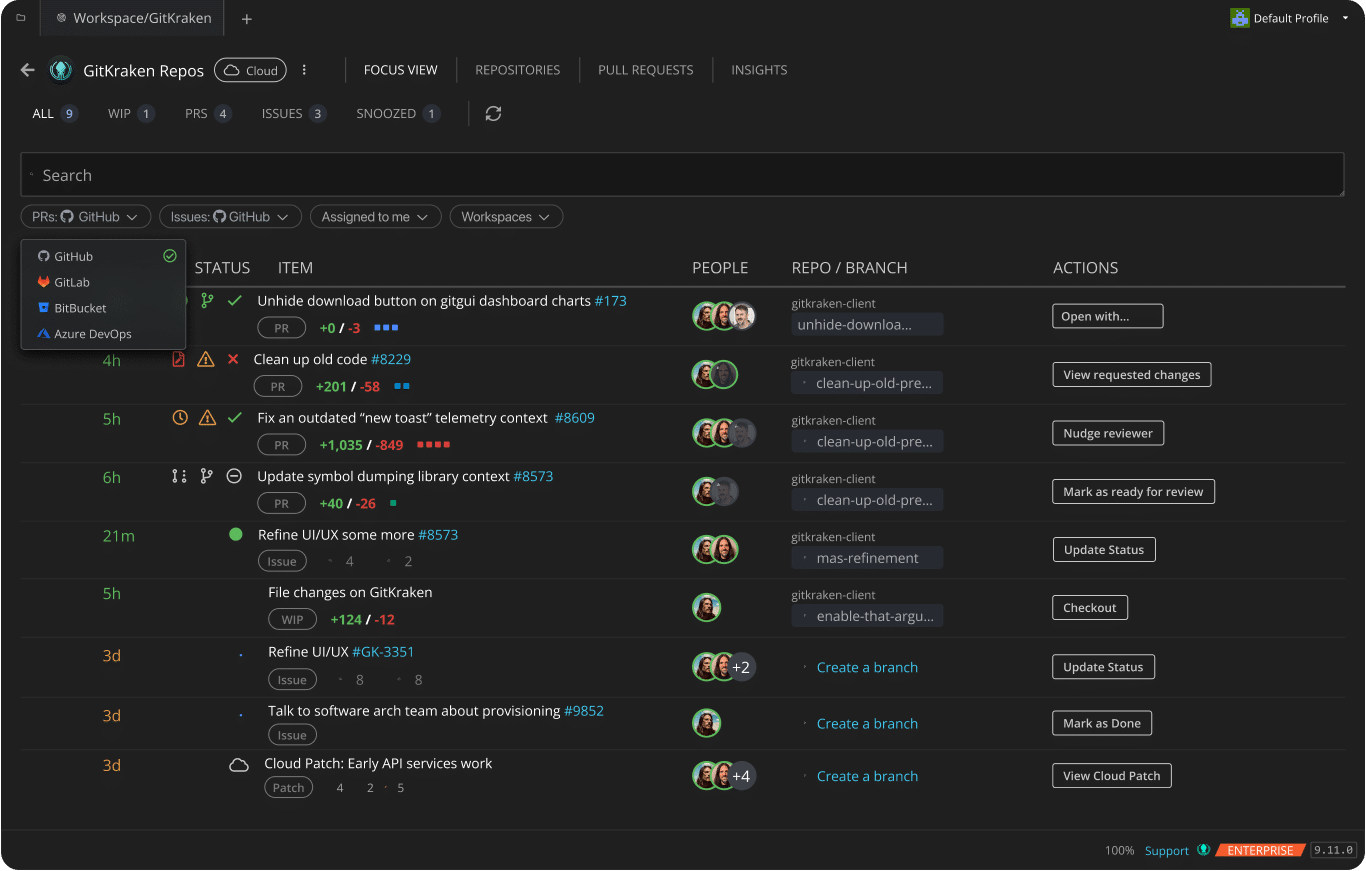Click the Open with... button
Viewport: 1366px width, 871px height.
(1107, 316)
